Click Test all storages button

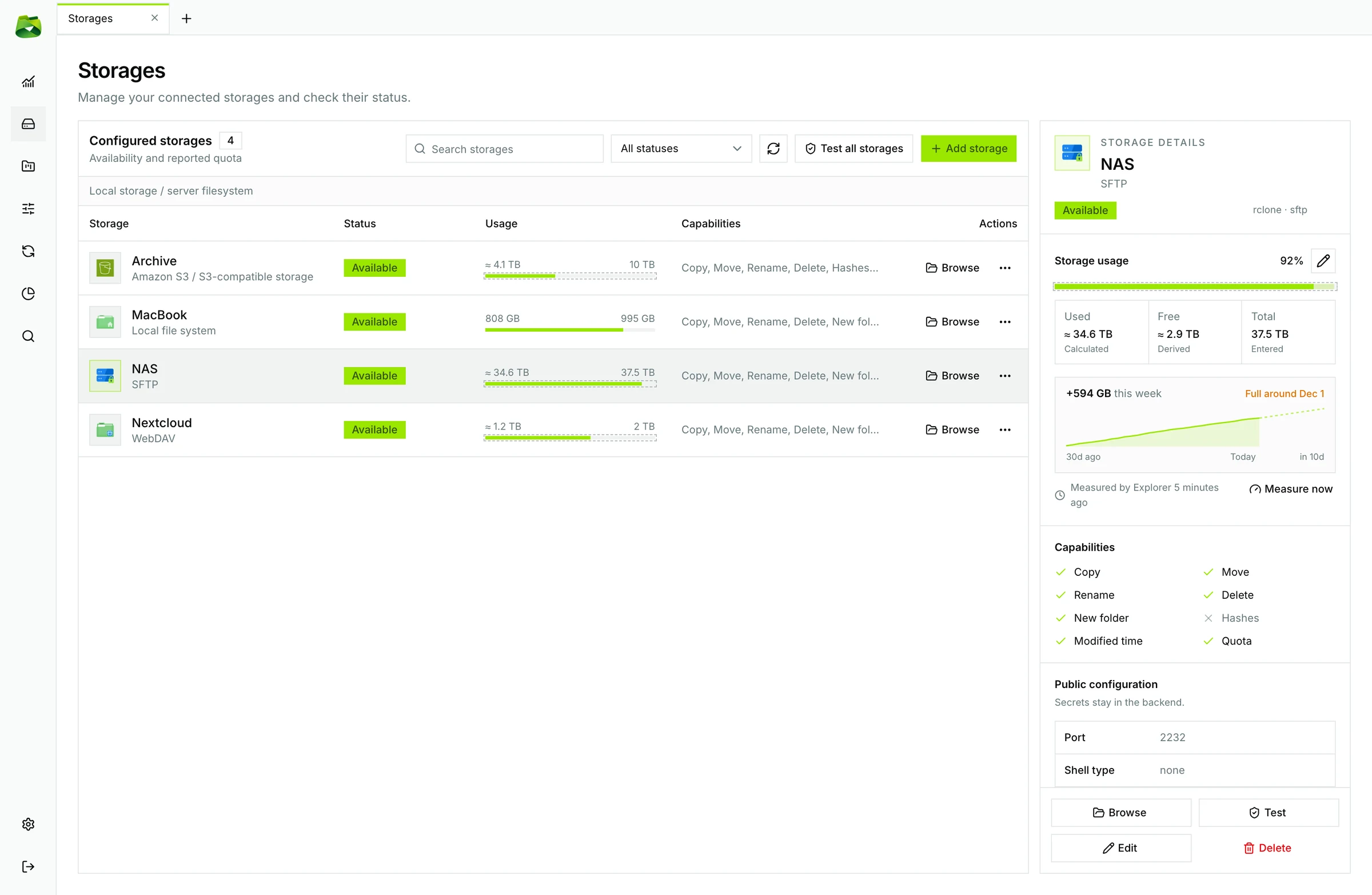tap(853, 149)
